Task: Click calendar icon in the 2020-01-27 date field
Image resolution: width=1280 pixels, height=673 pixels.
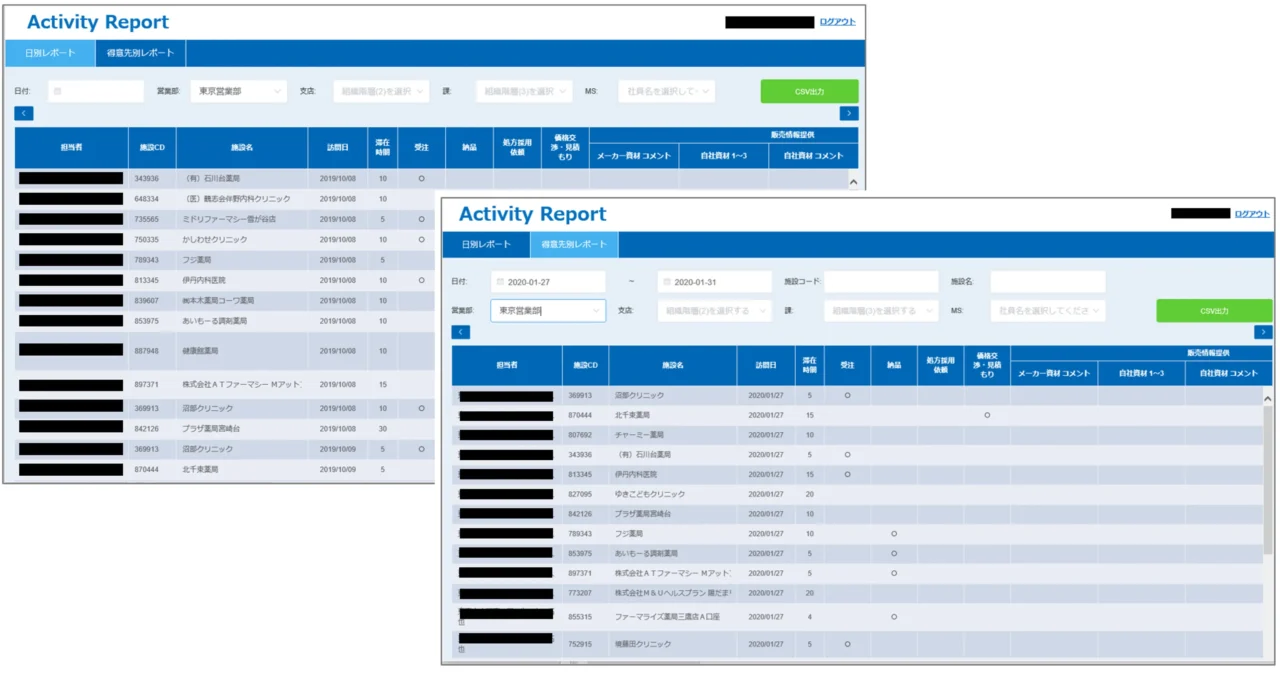Action: point(500,282)
